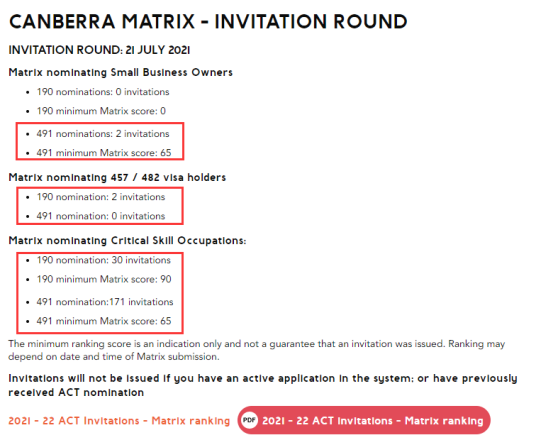The image size is (553, 440).
Task: Select '491 nomination:171 invitations' entry
Action: 105,302
